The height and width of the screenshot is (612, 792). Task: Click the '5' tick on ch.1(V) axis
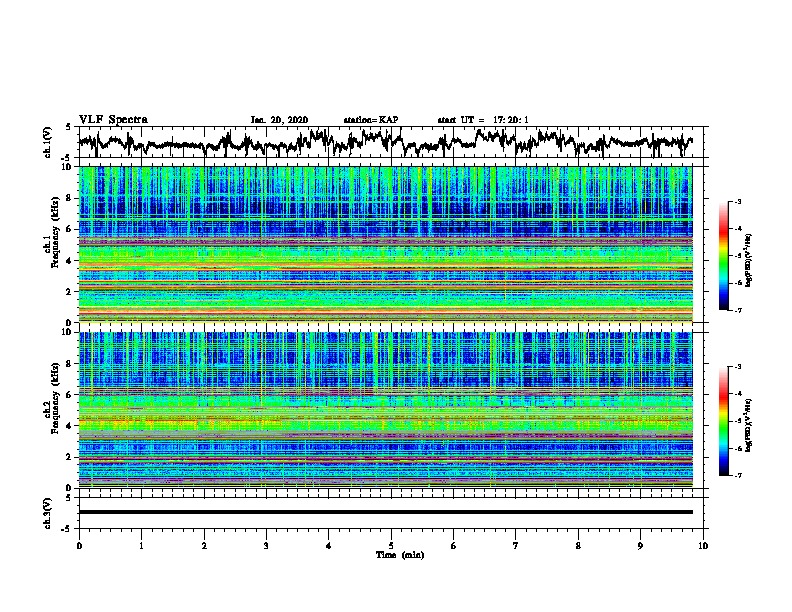pyautogui.click(x=69, y=127)
